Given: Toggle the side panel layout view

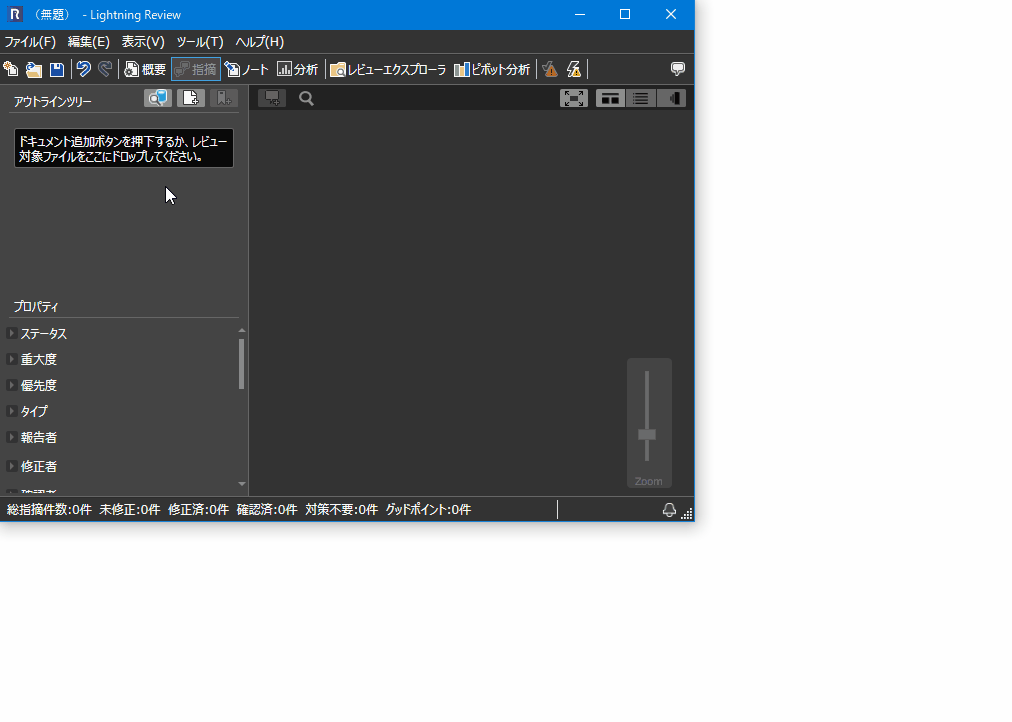Looking at the screenshot, I should [672, 98].
